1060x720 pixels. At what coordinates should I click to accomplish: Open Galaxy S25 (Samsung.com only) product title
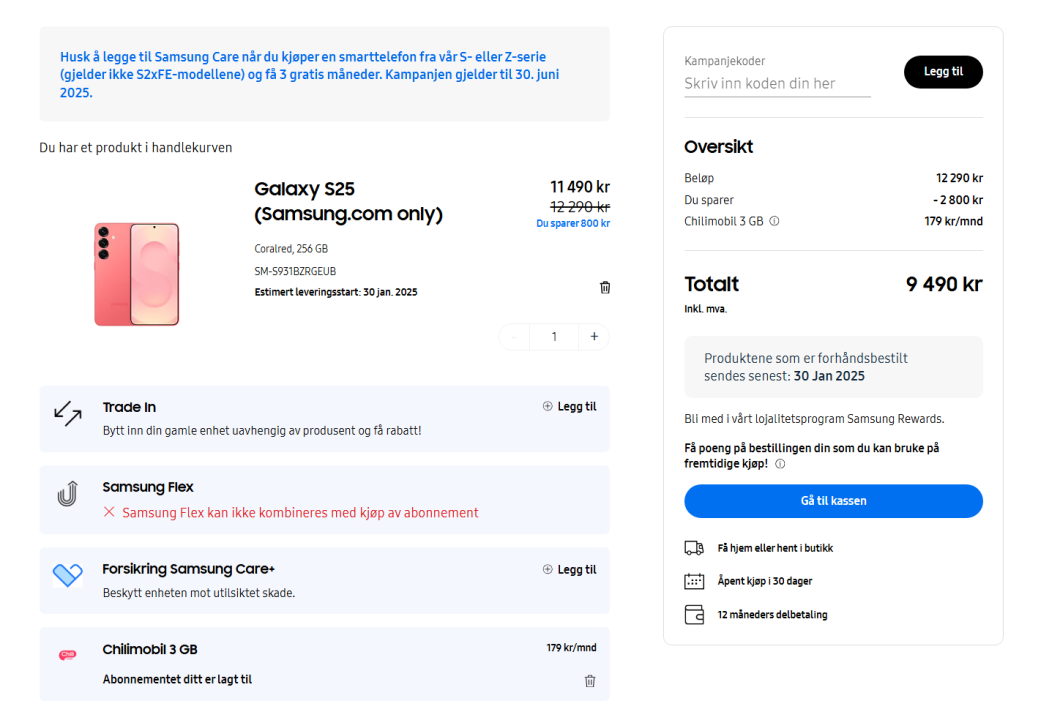(x=348, y=201)
